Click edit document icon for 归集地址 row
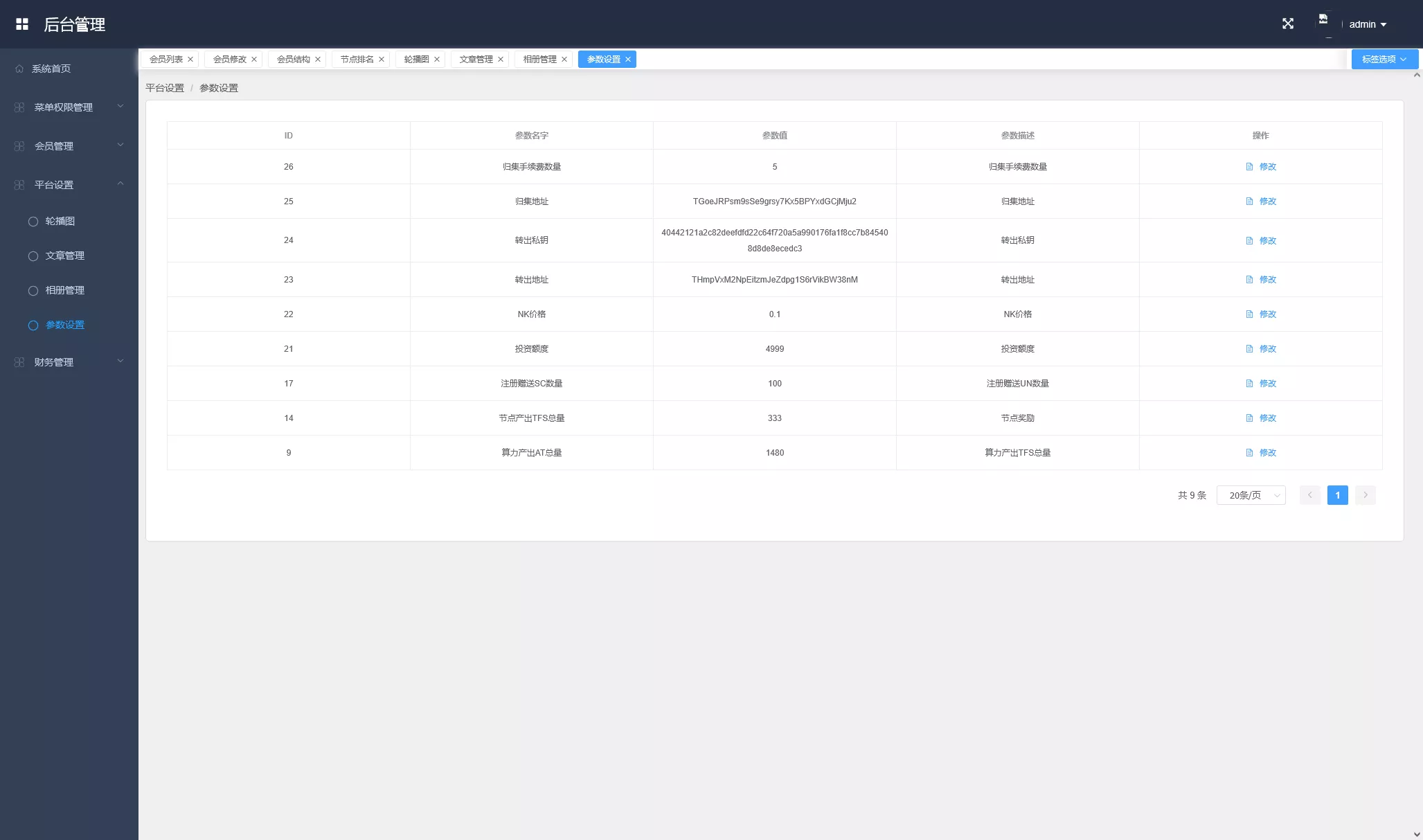This screenshot has height=840, width=1423. (x=1249, y=202)
